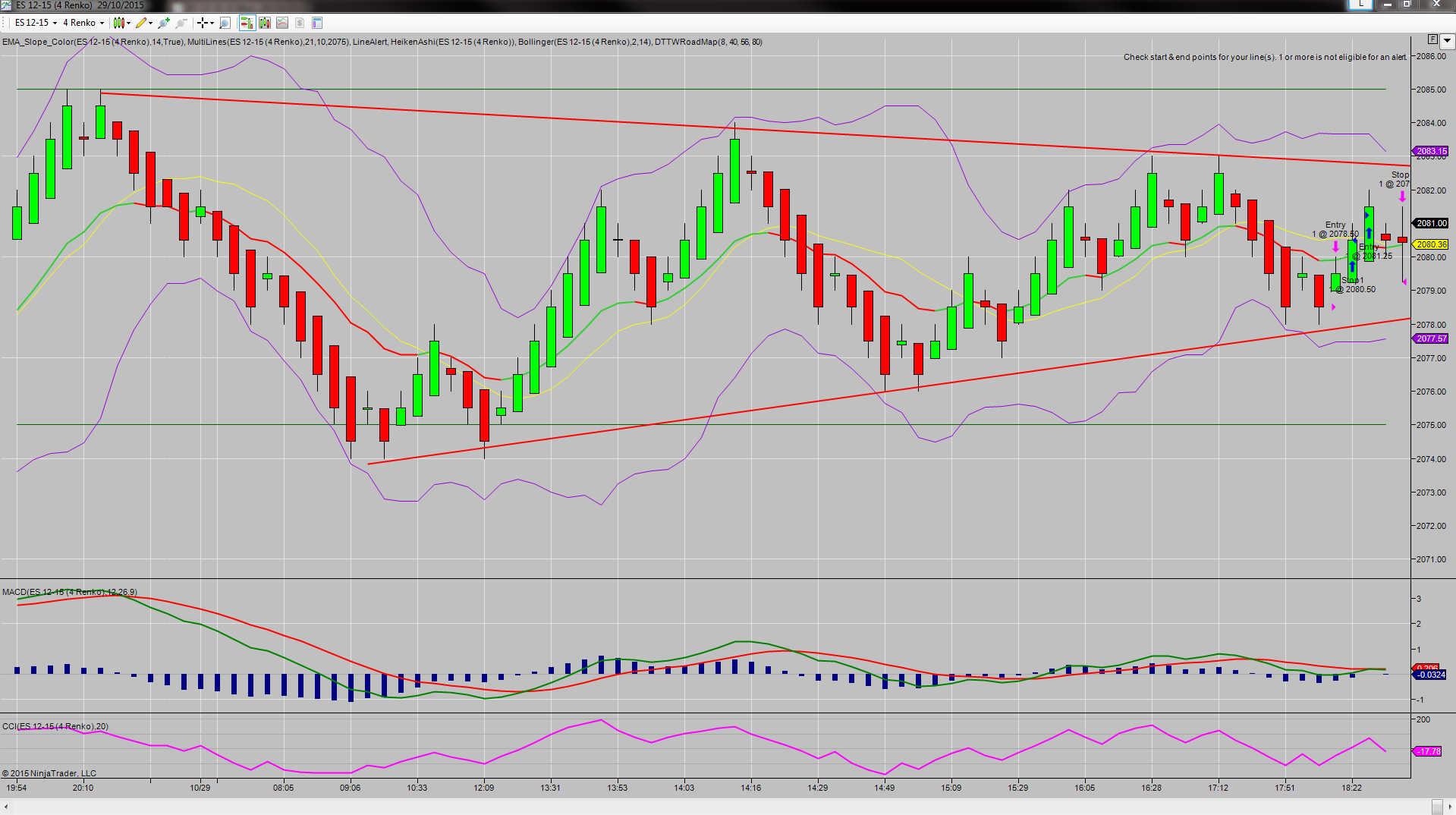Viewport: 1456px width, 815px height.
Task: Click the Stop execution label near 2082
Action: tap(1395, 179)
